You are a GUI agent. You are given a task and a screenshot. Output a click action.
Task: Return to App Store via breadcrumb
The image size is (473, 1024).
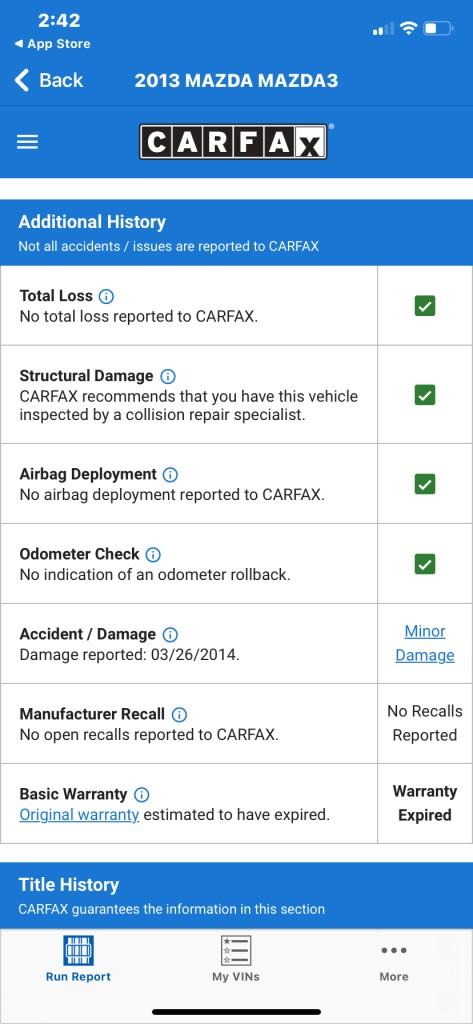[52, 44]
